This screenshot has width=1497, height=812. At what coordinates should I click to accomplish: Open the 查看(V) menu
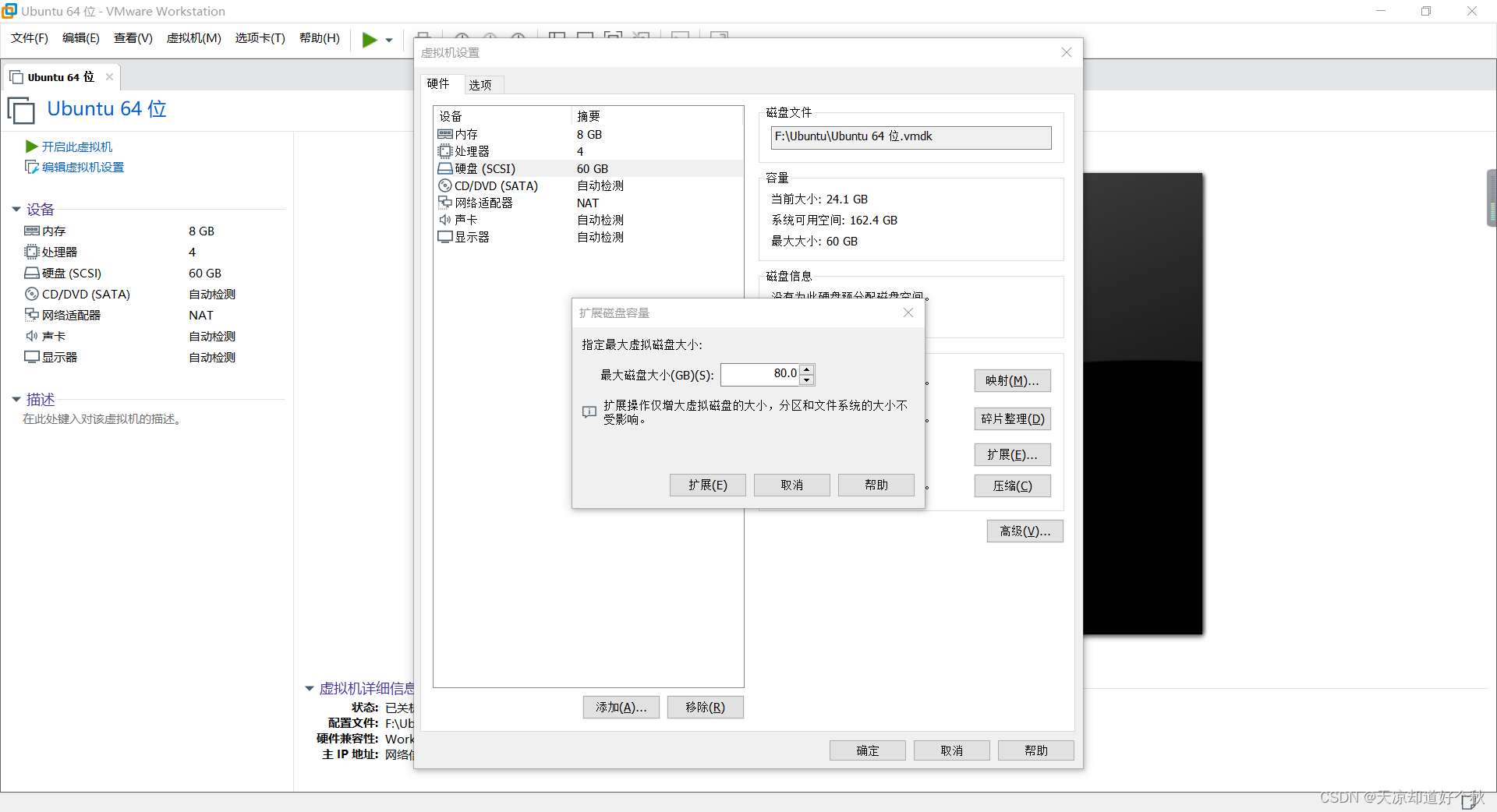click(x=133, y=38)
